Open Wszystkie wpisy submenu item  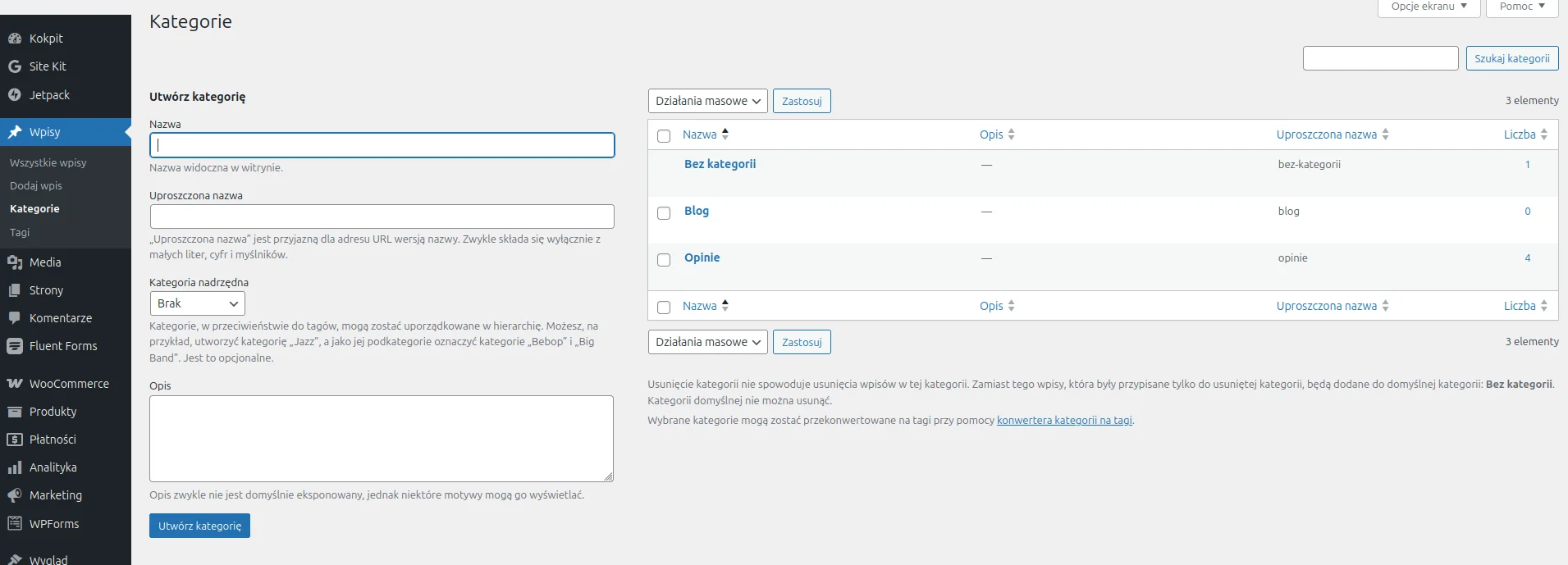pyautogui.click(x=48, y=163)
